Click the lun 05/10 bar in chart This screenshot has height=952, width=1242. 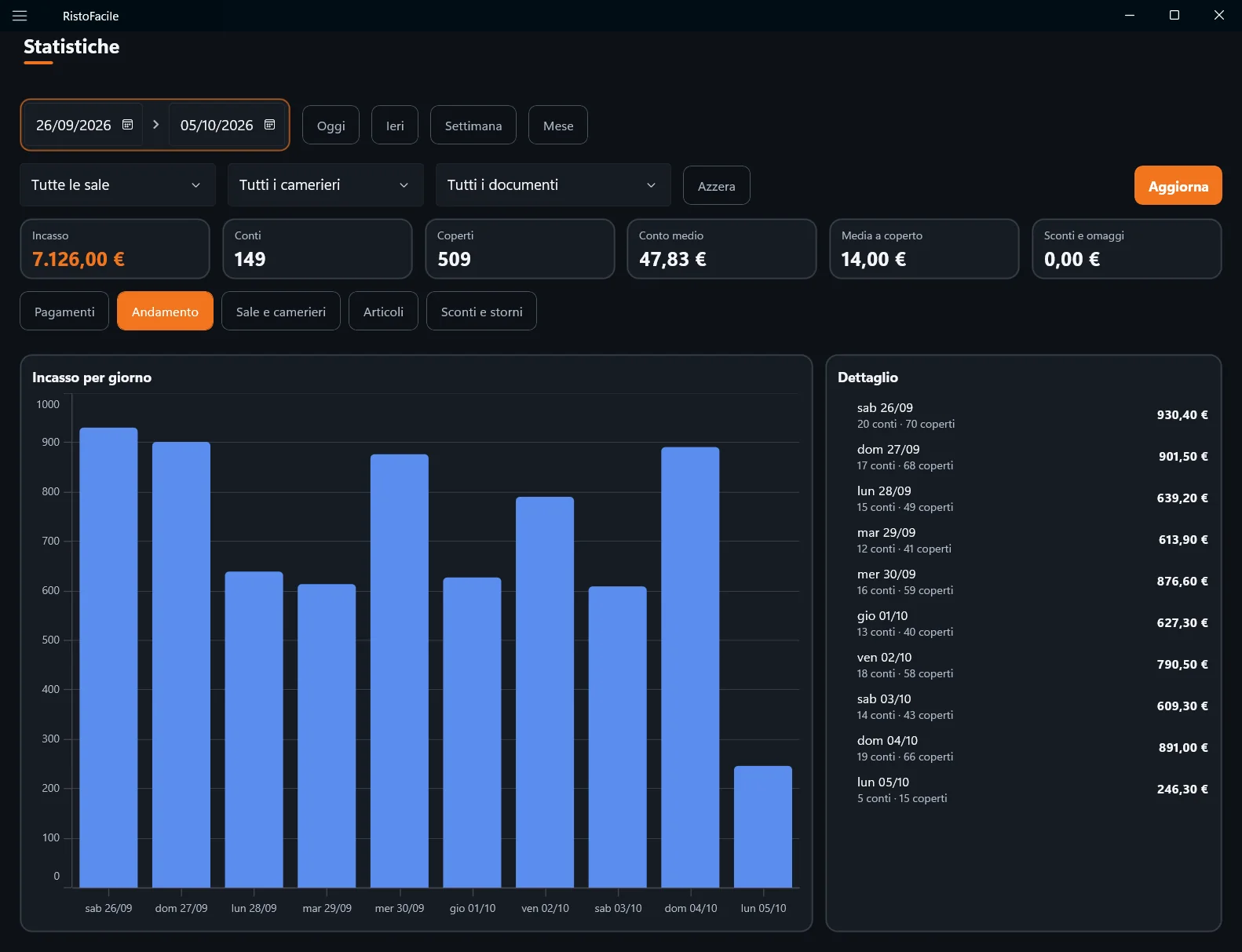763,826
